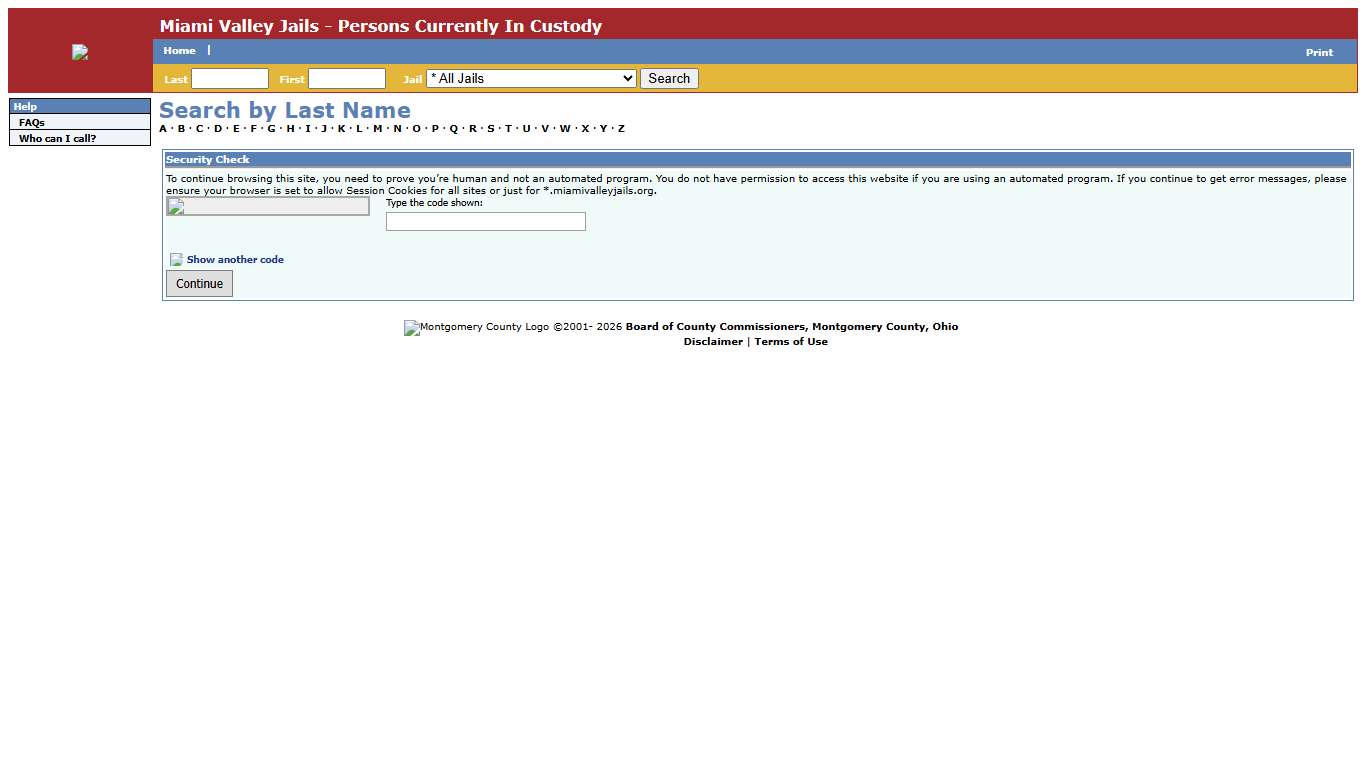Click the Print link in navigation bar

click(1318, 52)
